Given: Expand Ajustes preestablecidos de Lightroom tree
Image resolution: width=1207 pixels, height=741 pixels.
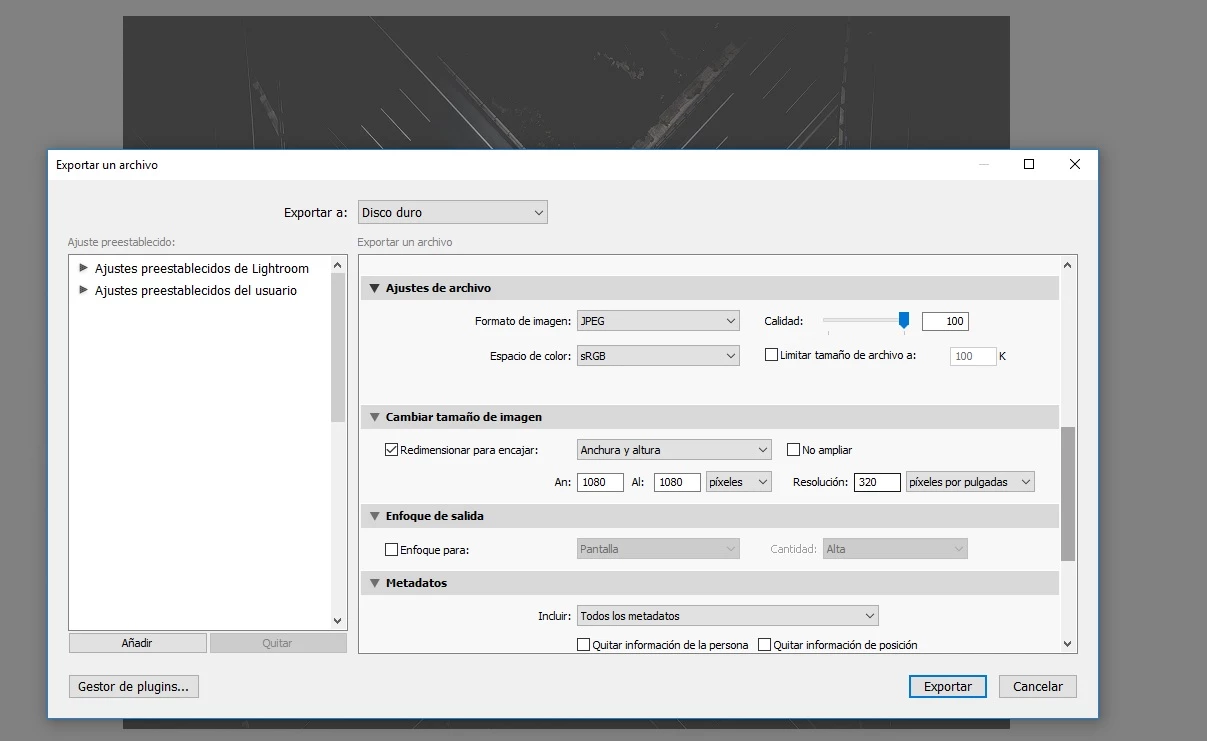Looking at the screenshot, I should 84,268.
